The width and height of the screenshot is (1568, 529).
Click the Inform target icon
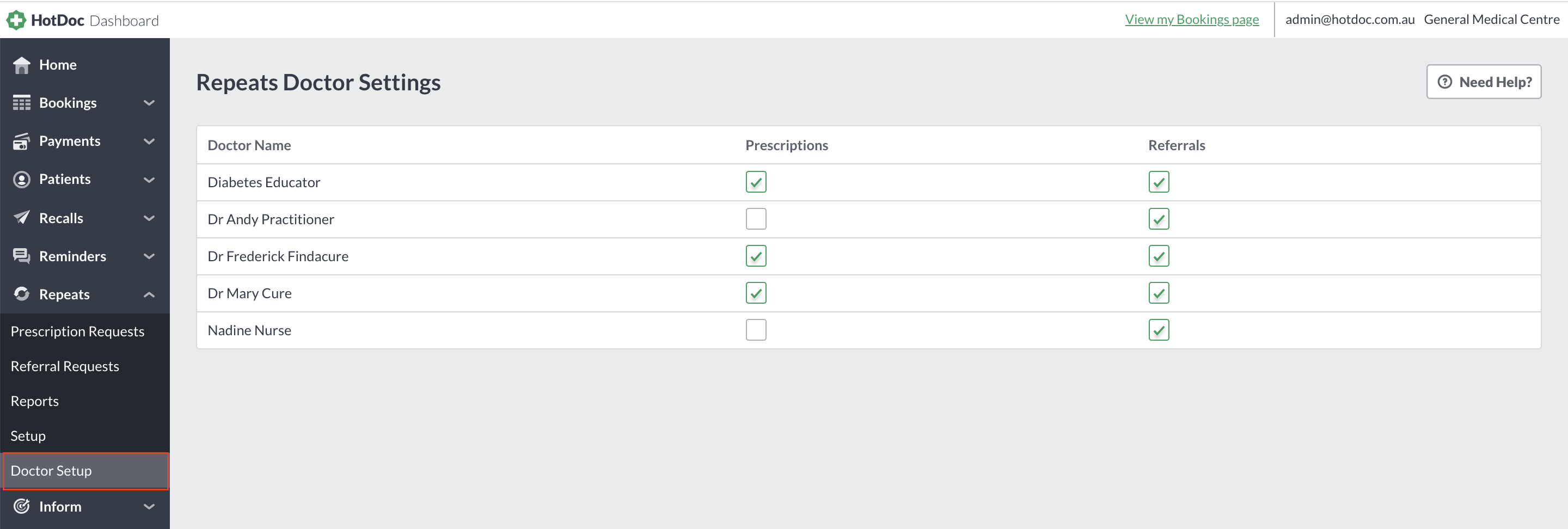(x=21, y=507)
